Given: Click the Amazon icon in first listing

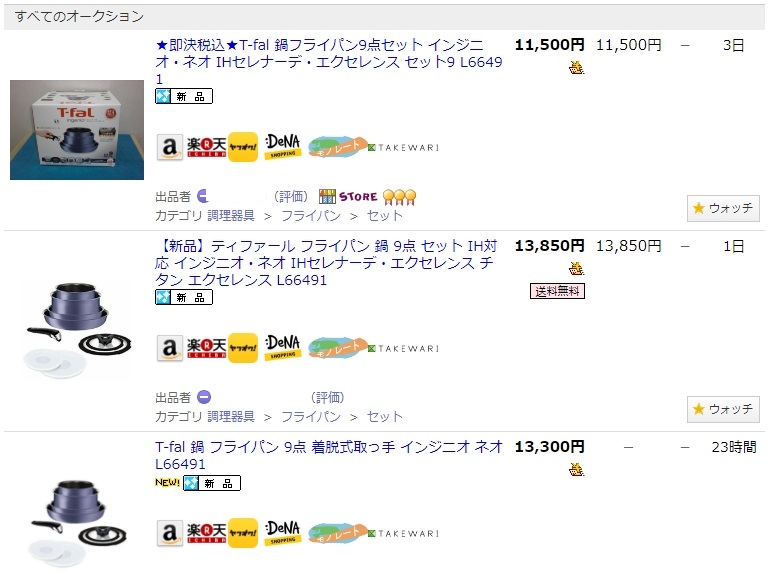Looking at the screenshot, I should (169, 146).
